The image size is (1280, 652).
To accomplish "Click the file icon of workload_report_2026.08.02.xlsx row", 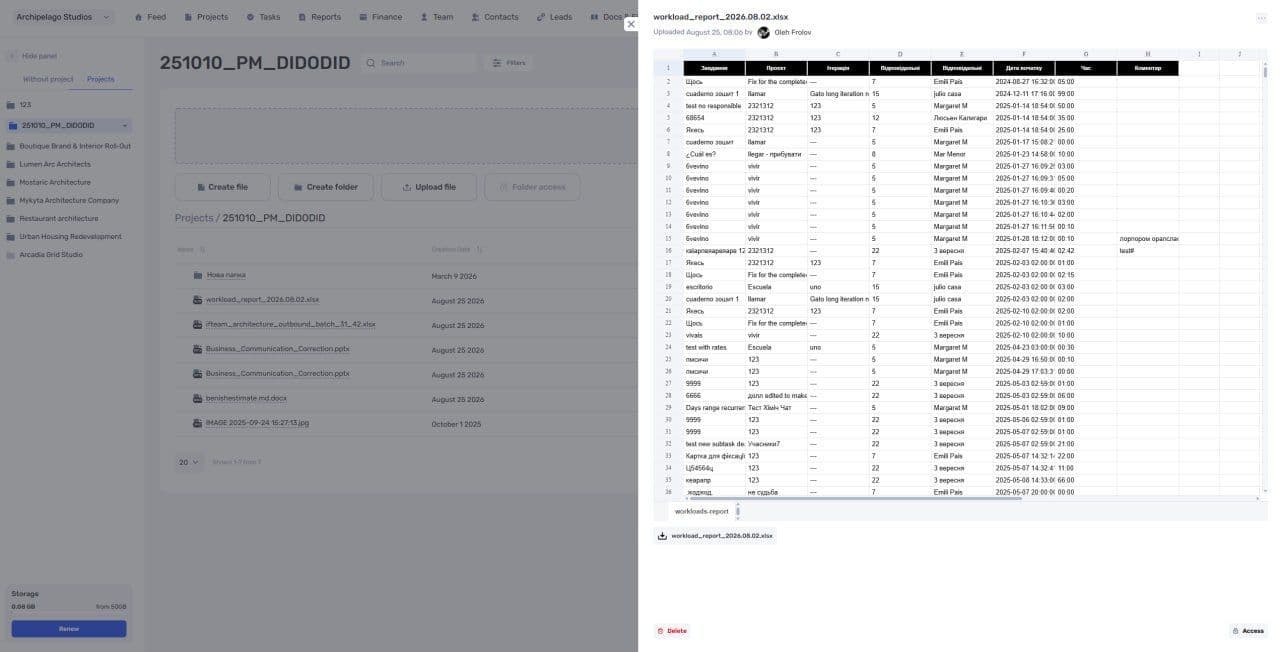I will [197, 300].
